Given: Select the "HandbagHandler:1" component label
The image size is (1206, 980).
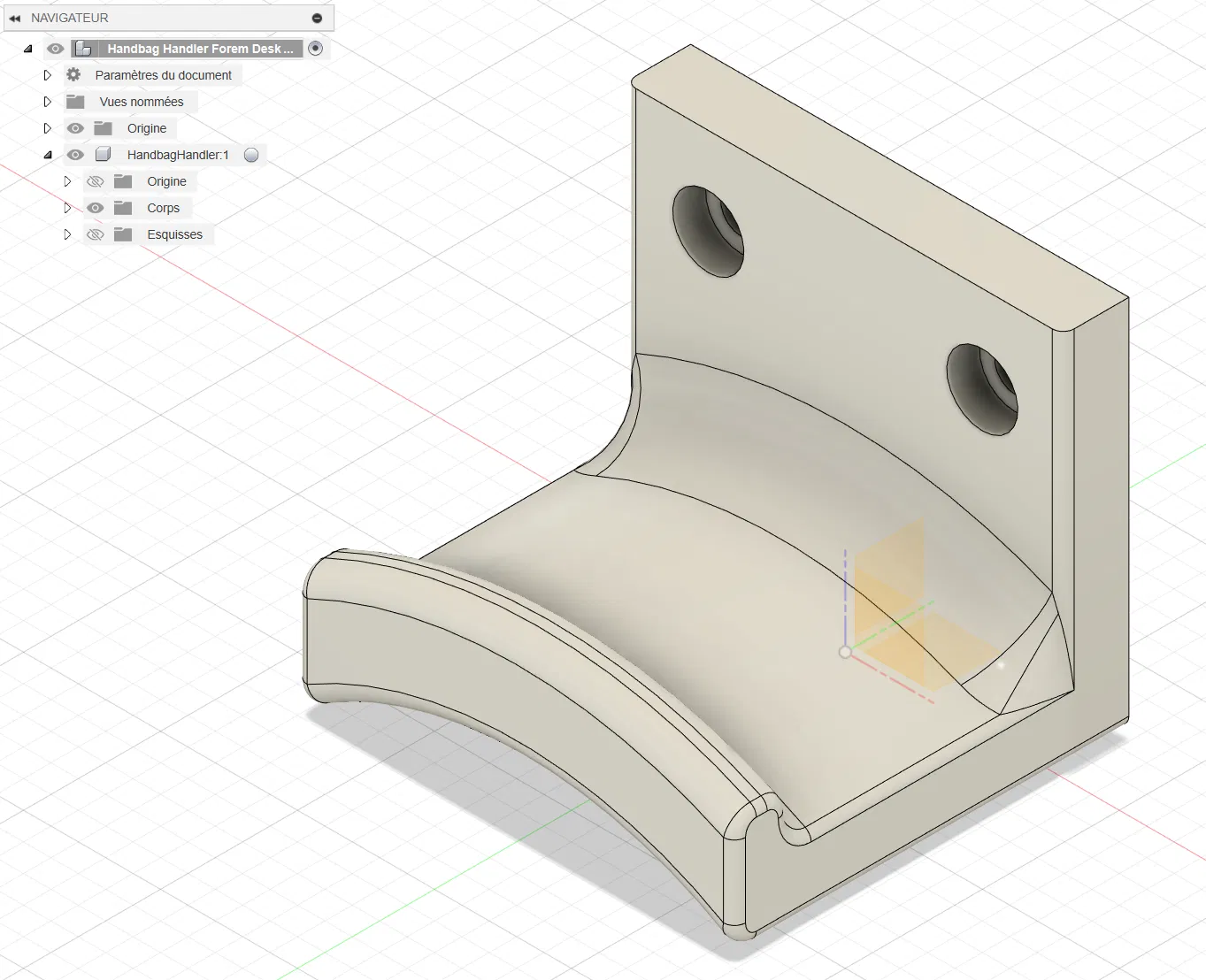Looking at the screenshot, I should coord(178,155).
